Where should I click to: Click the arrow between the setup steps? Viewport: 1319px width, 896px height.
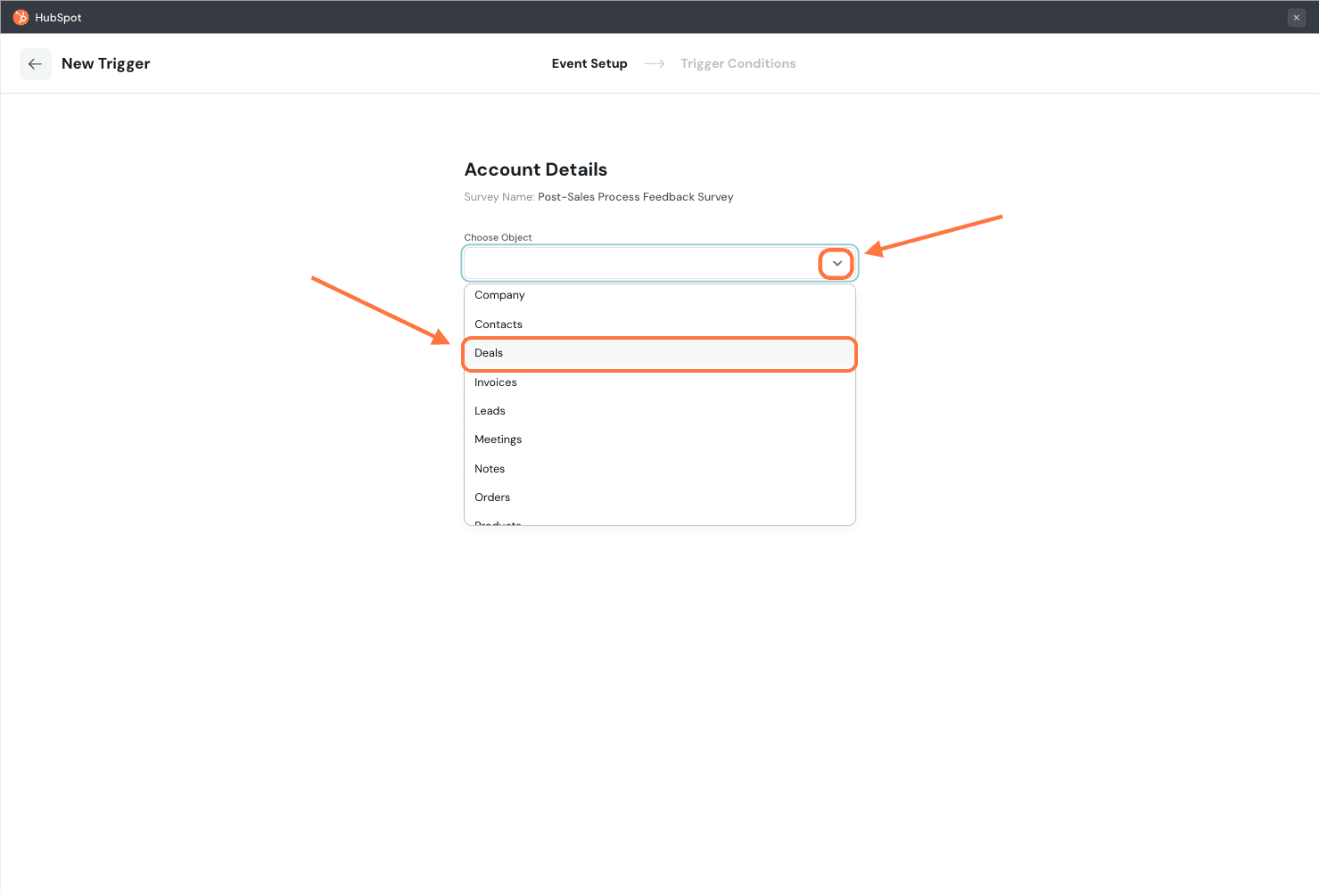(654, 64)
